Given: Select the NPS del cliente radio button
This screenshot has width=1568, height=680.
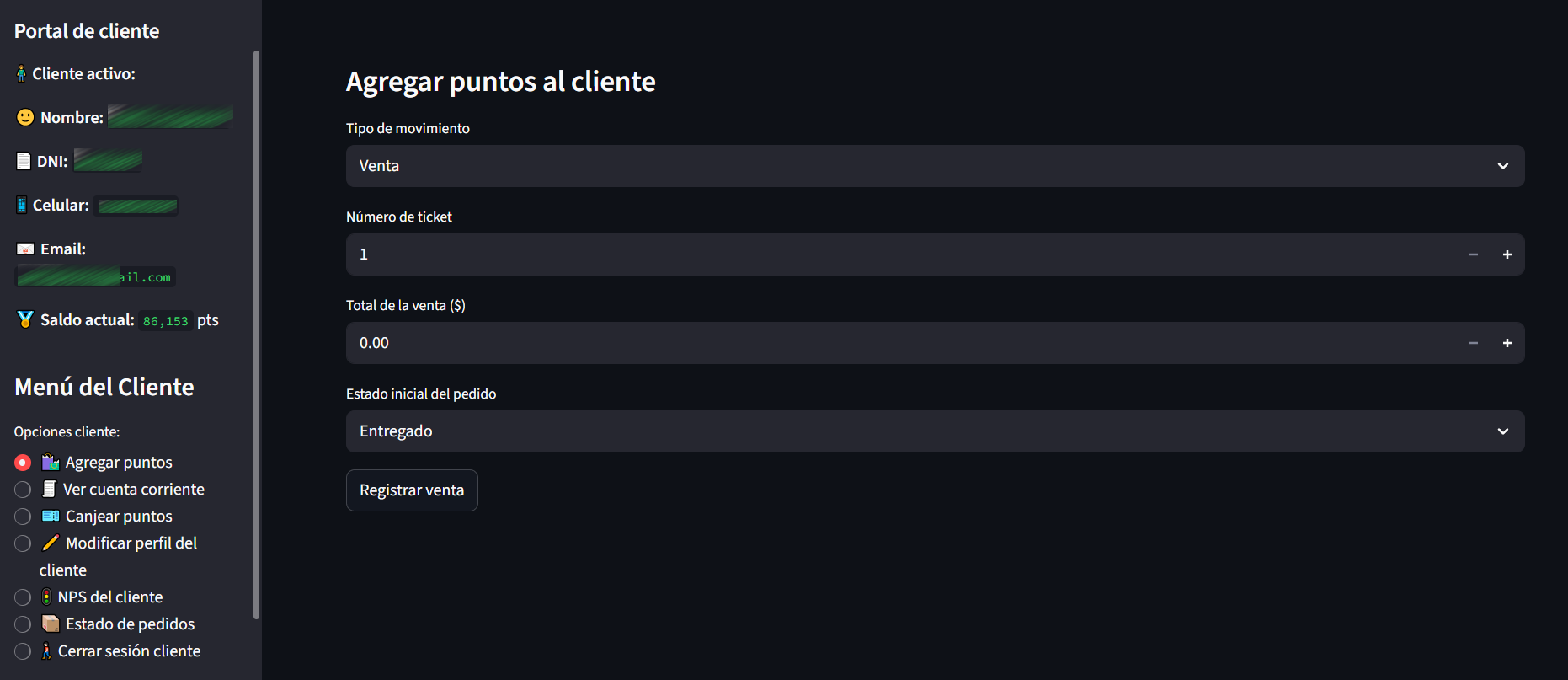Looking at the screenshot, I should (x=23, y=597).
